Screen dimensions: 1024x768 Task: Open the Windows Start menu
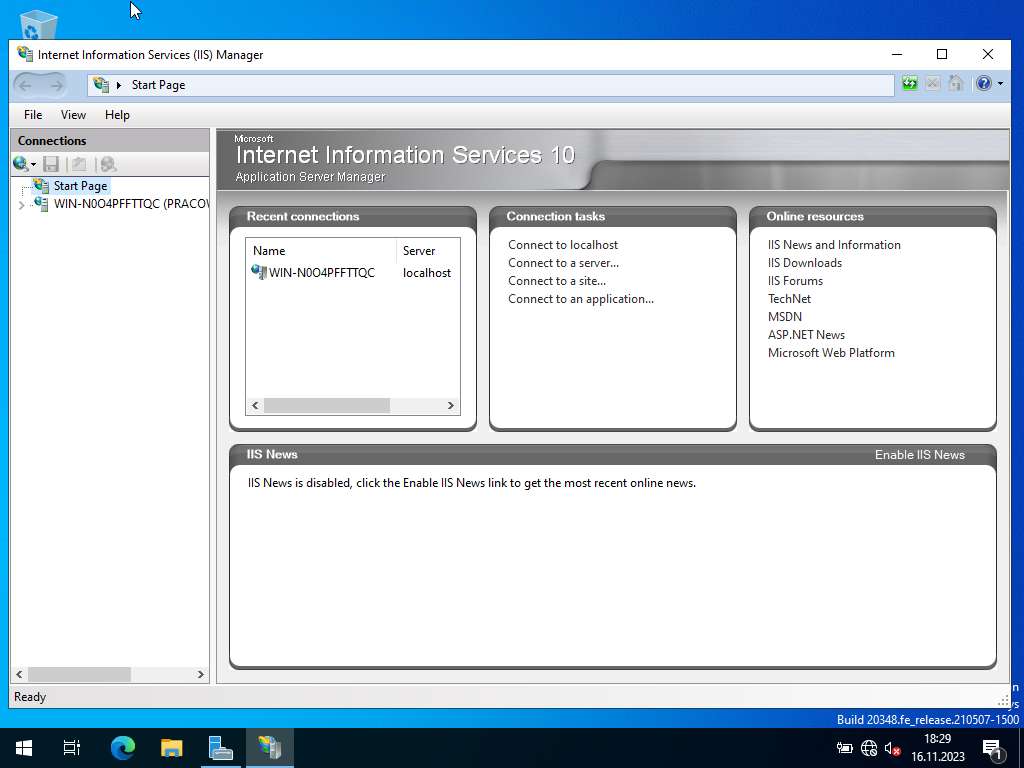click(x=24, y=748)
